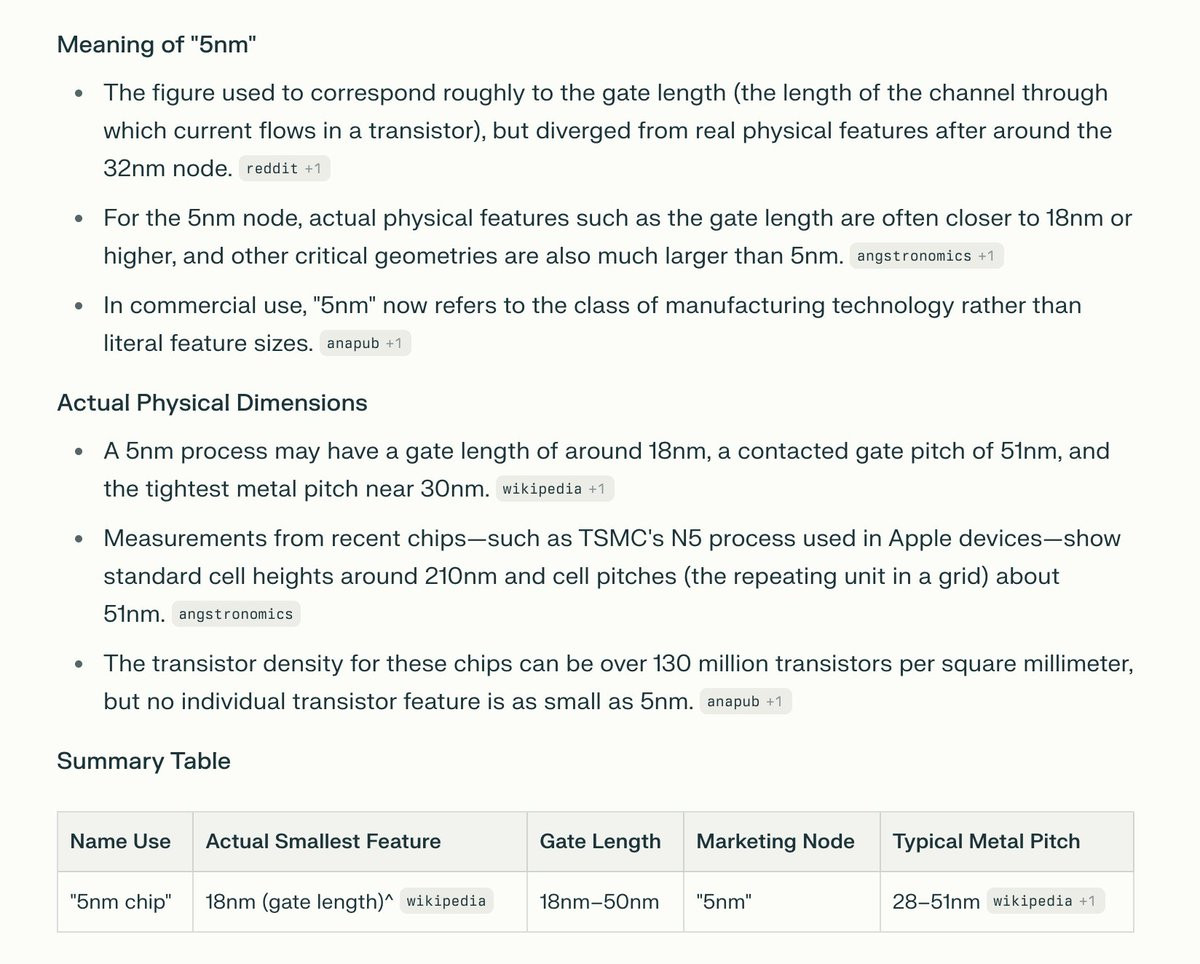Click the 28–51nm metal pitch value
The width and height of the screenshot is (1200, 964).
[936, 901]
